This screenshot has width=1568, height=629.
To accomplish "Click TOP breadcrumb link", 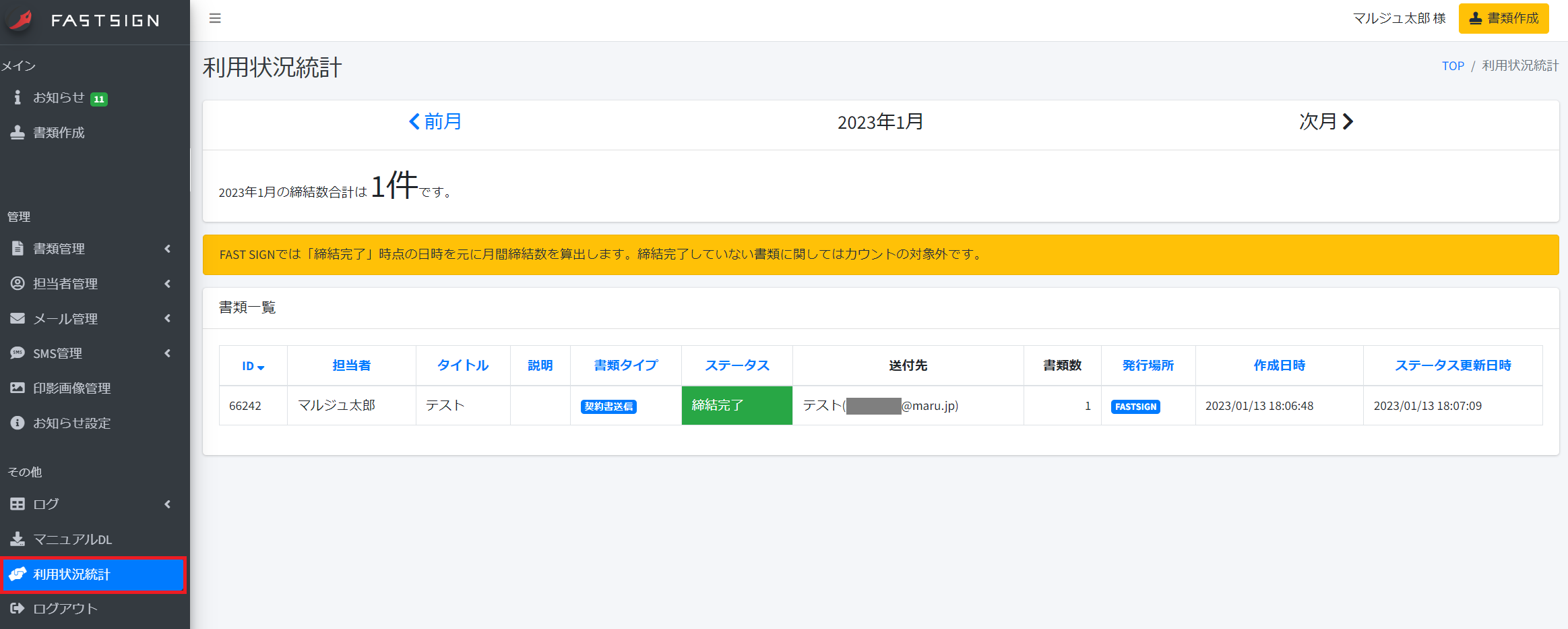I will click(1453, 66).
